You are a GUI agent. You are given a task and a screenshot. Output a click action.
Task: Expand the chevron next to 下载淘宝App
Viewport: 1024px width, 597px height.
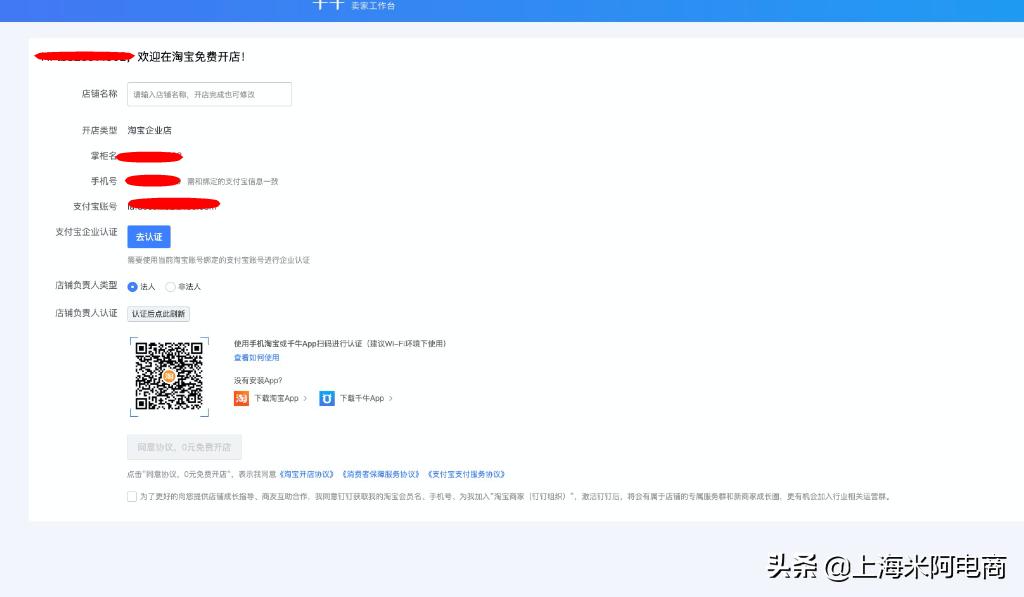306,397
